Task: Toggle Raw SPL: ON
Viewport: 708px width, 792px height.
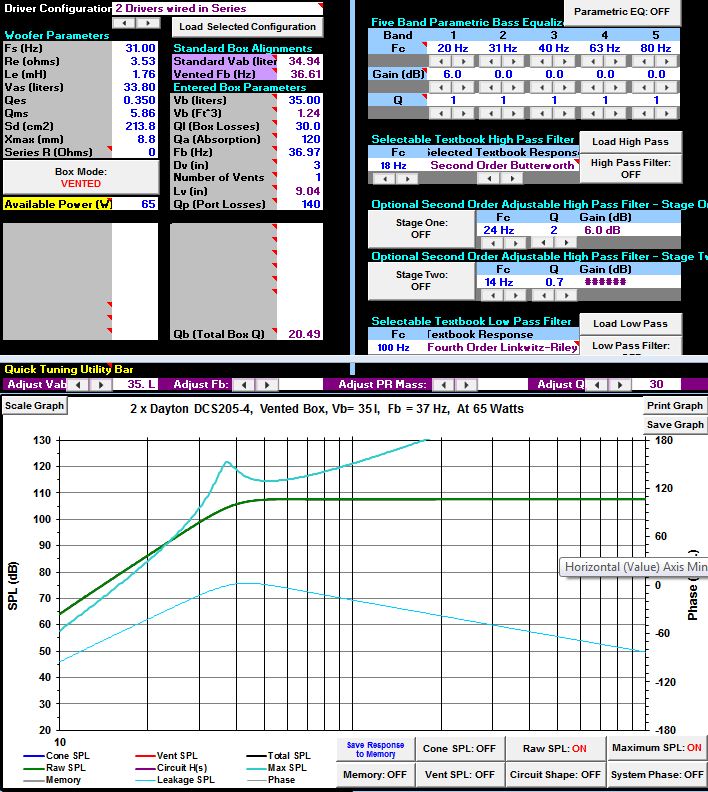Action: [x=554, y=749]
